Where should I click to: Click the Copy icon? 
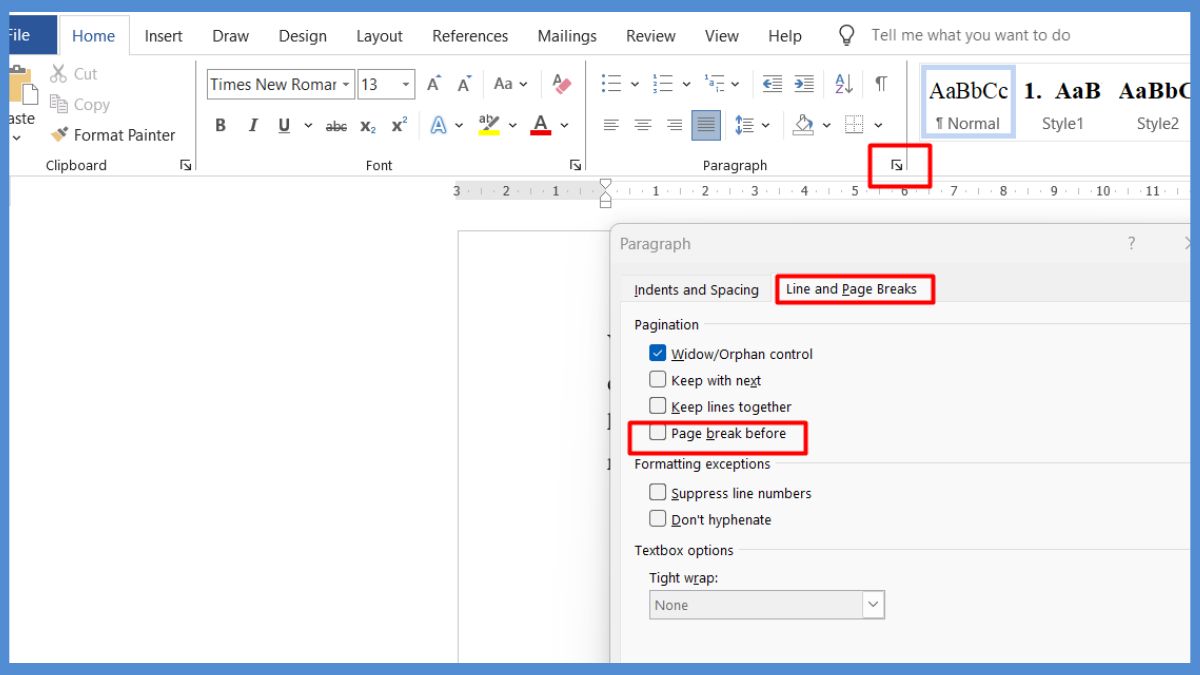[x=58, y=104]
